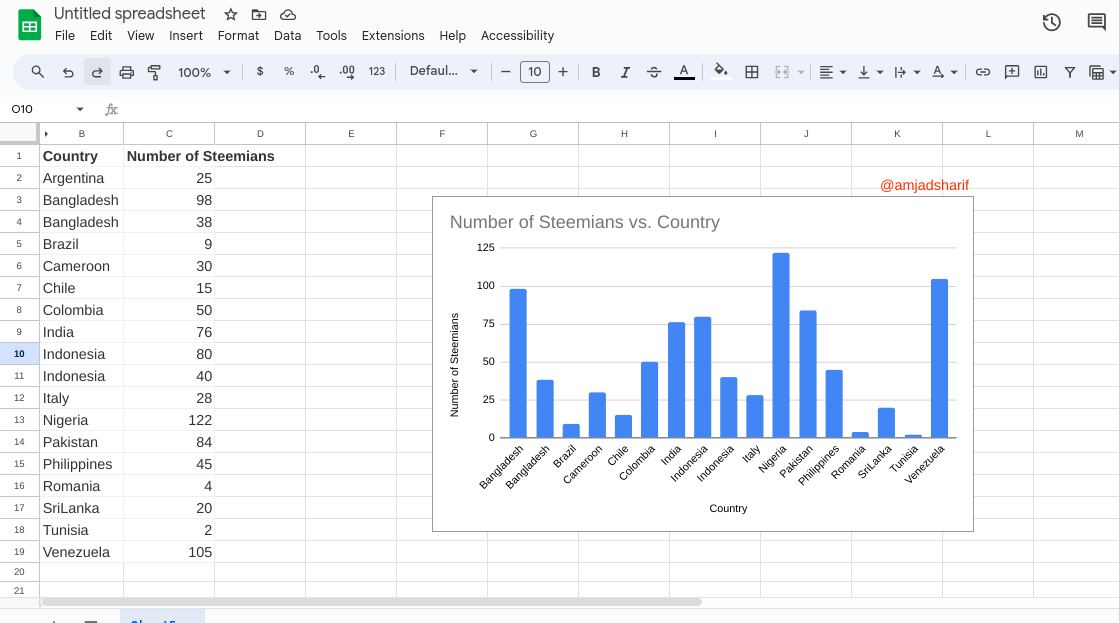Format as percent
The height and width of the screenshot is (623, 1119).
[x=289, y=71]
